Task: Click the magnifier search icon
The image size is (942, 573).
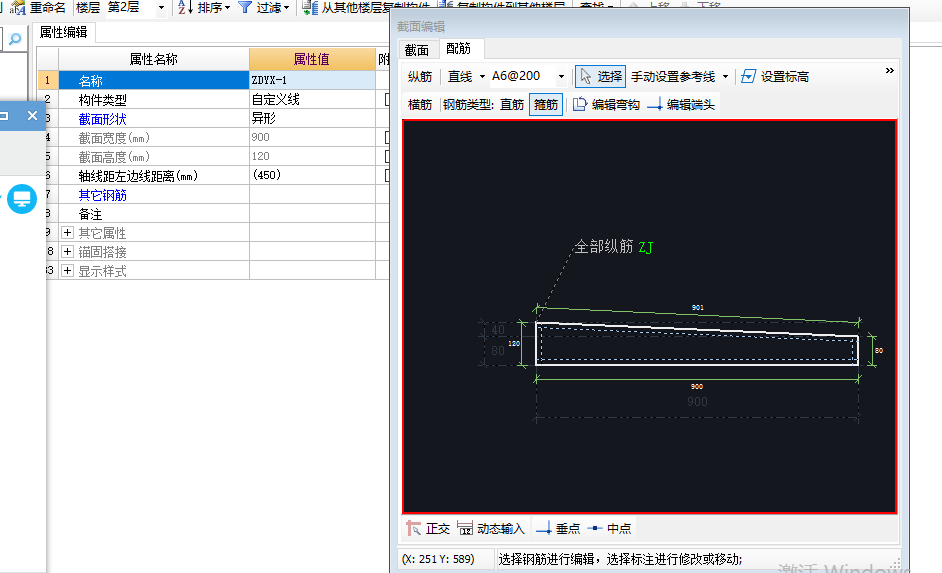Action: (14, 39)
